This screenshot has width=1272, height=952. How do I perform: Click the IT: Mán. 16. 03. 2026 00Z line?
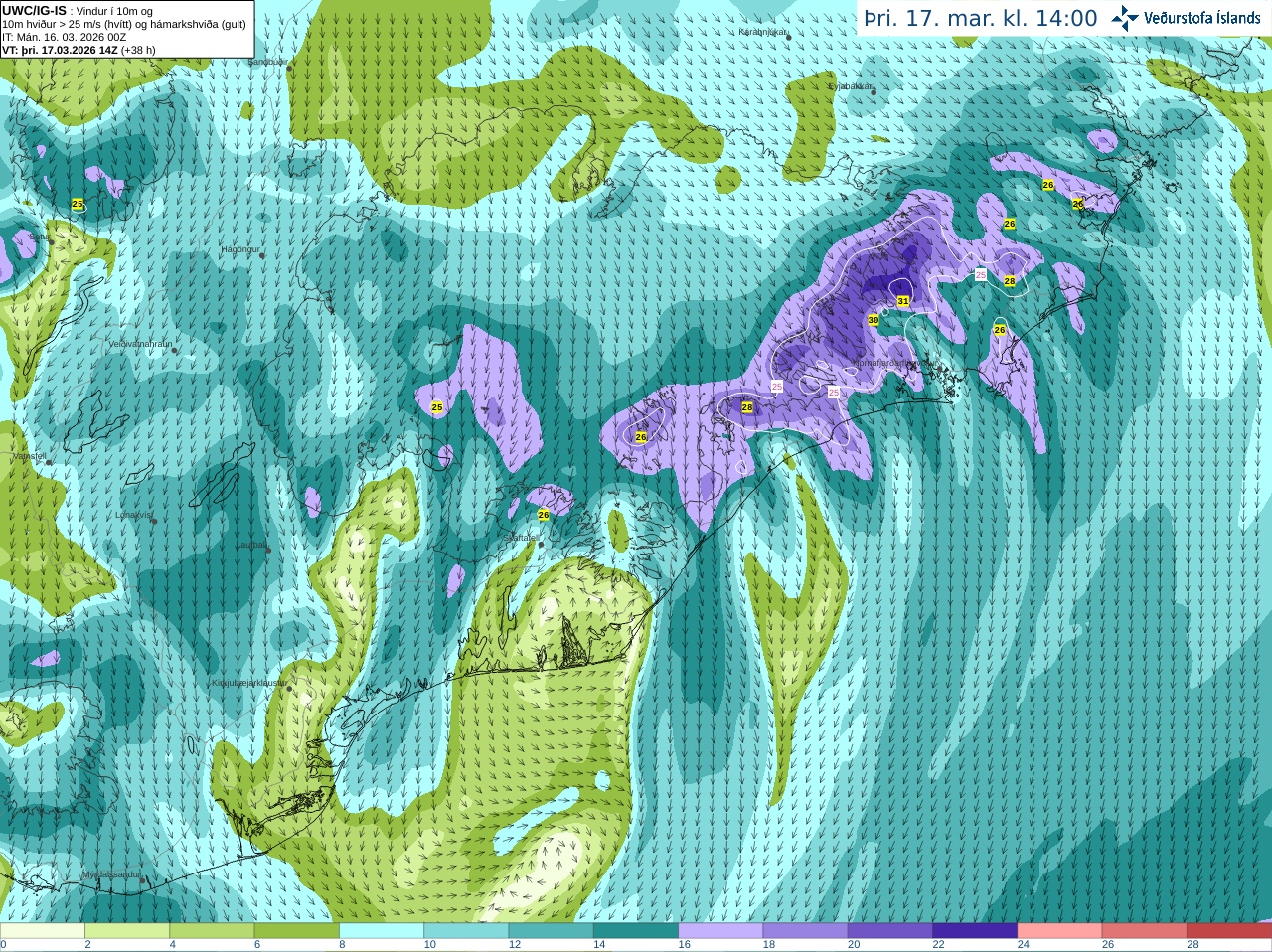64,37
